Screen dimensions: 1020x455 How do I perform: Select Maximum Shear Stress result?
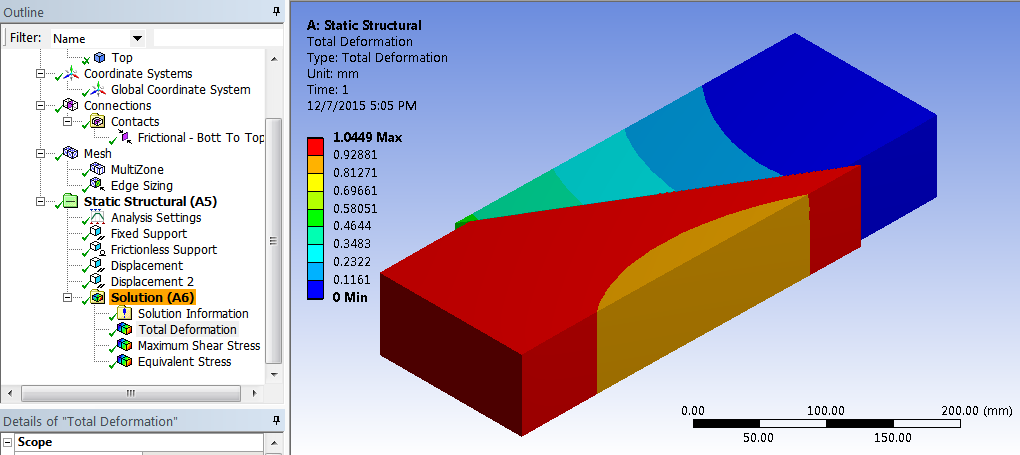(199, 345)
